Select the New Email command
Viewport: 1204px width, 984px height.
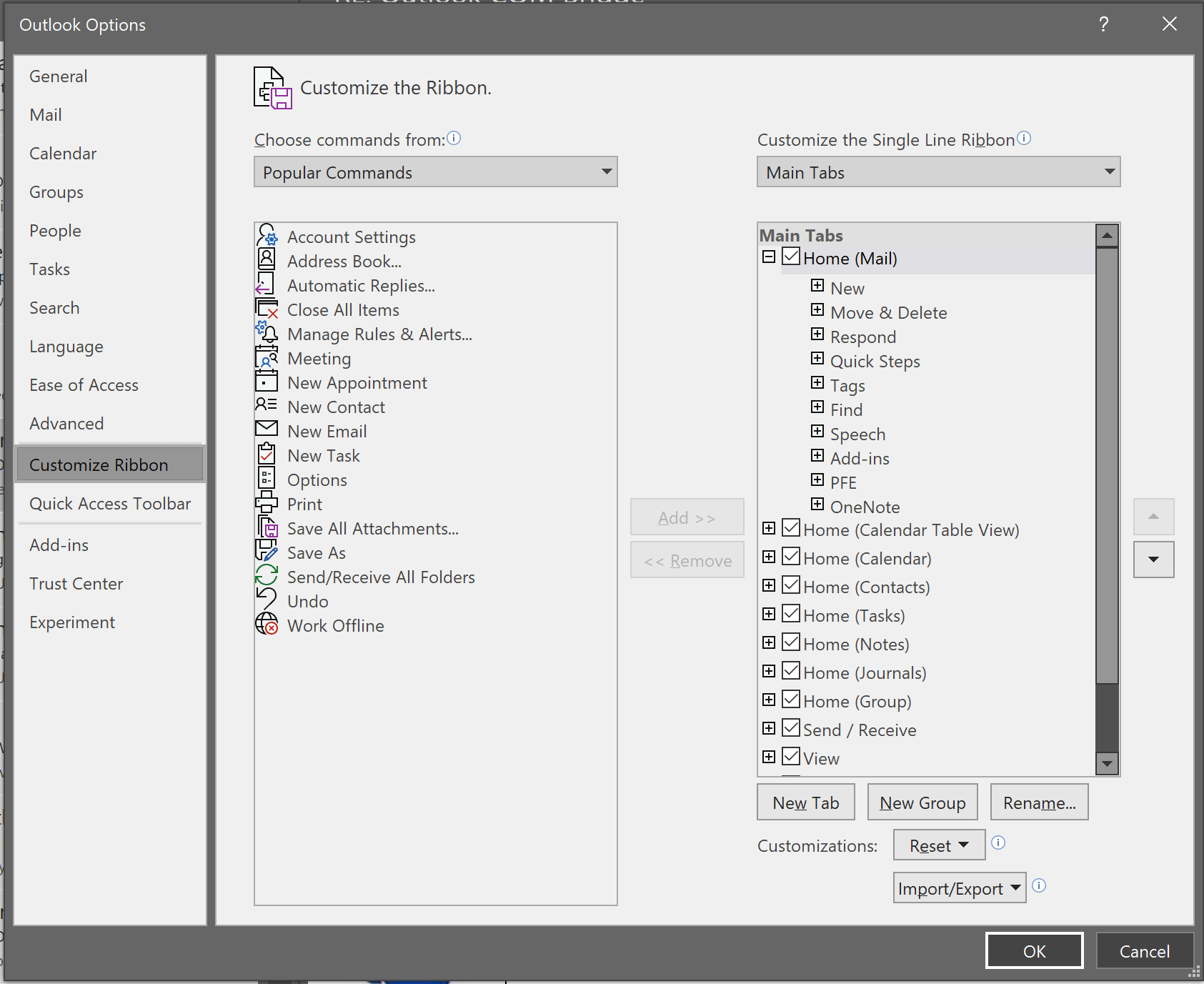pos(327,431)
